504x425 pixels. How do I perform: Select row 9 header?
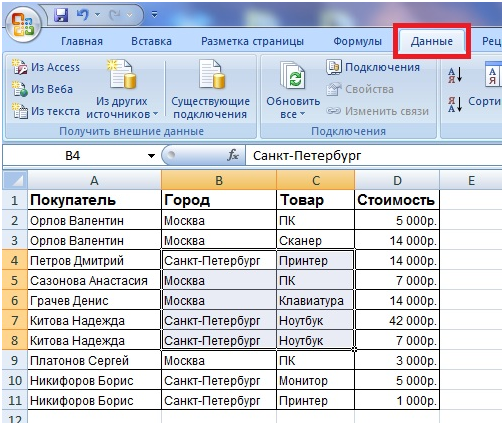tap(15, 360)
